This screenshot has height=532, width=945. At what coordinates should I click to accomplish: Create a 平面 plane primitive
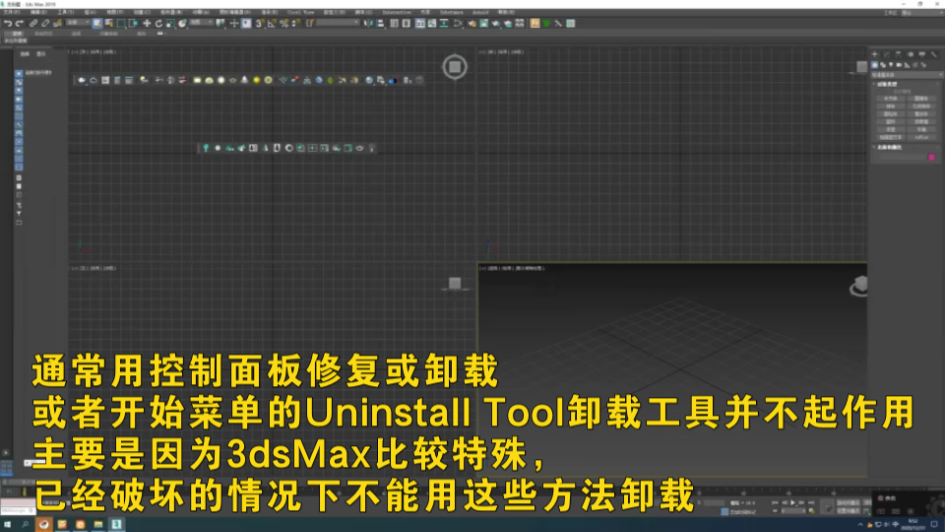point(921,130)
